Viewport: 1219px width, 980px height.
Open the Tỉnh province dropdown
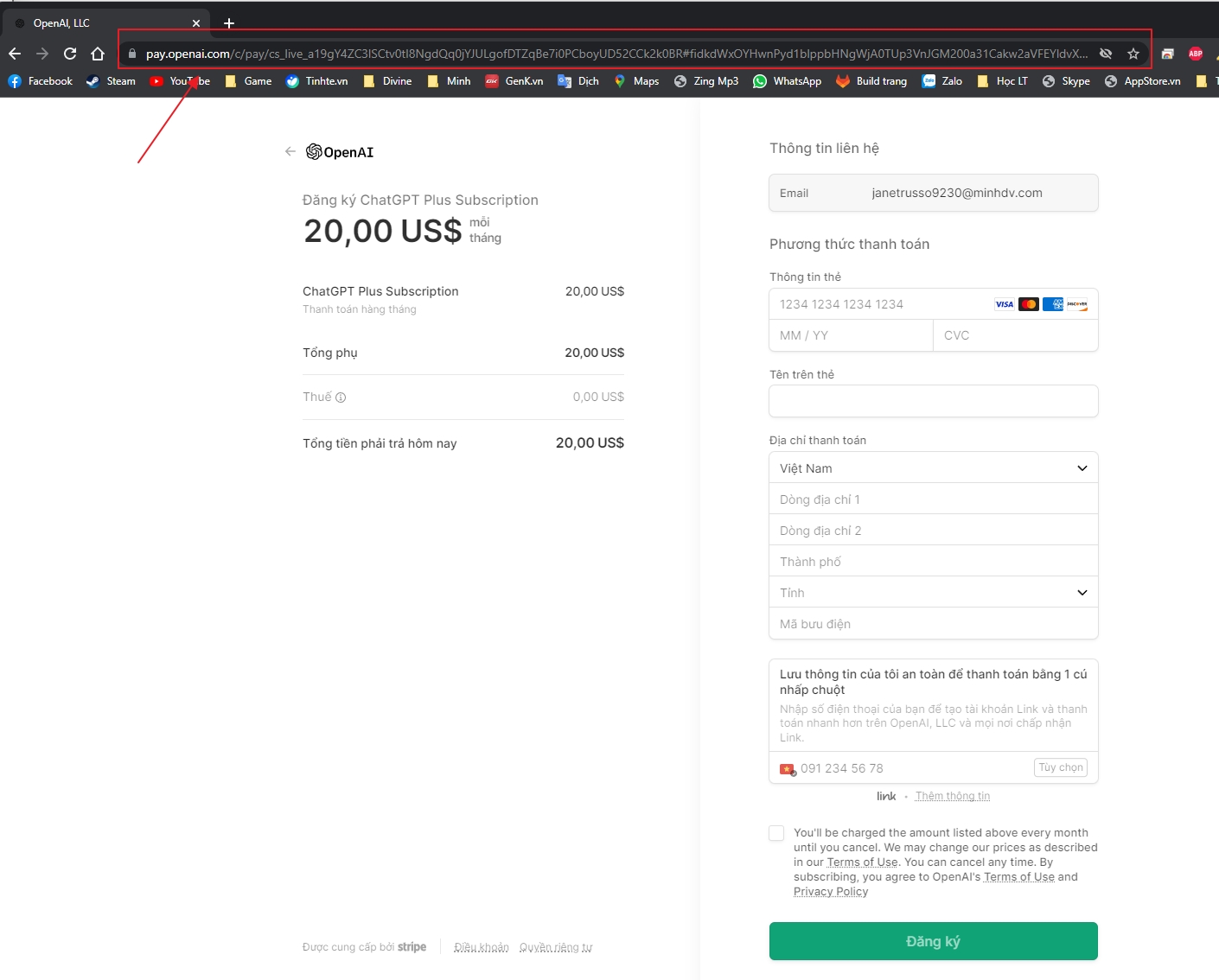tap(933, 593)
